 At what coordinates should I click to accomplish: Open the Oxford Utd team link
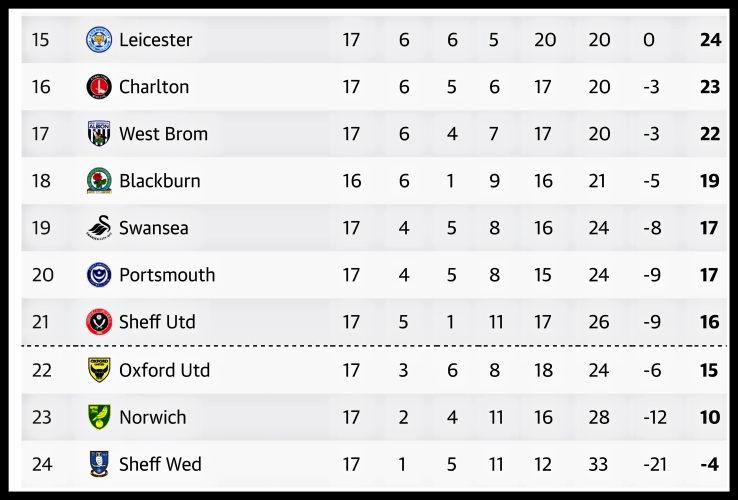click(164, 370)
